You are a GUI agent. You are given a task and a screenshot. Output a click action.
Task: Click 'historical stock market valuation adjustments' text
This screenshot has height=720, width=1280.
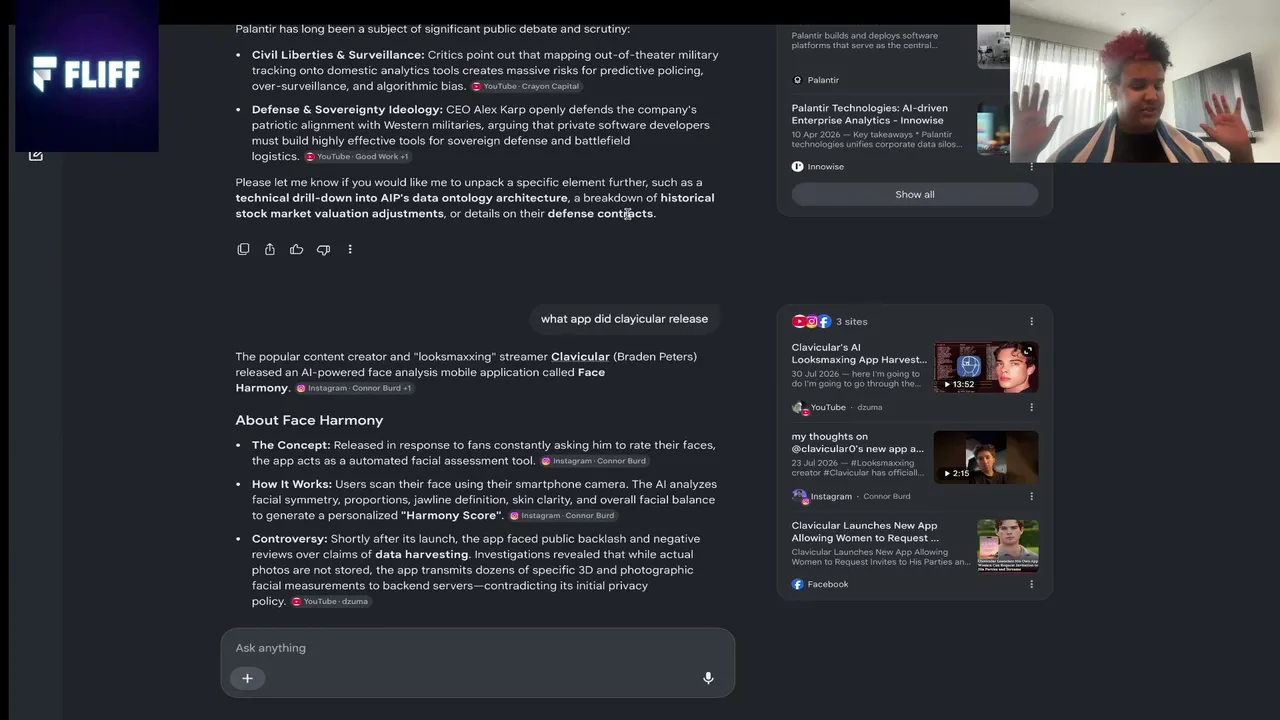tap(475, 206)
